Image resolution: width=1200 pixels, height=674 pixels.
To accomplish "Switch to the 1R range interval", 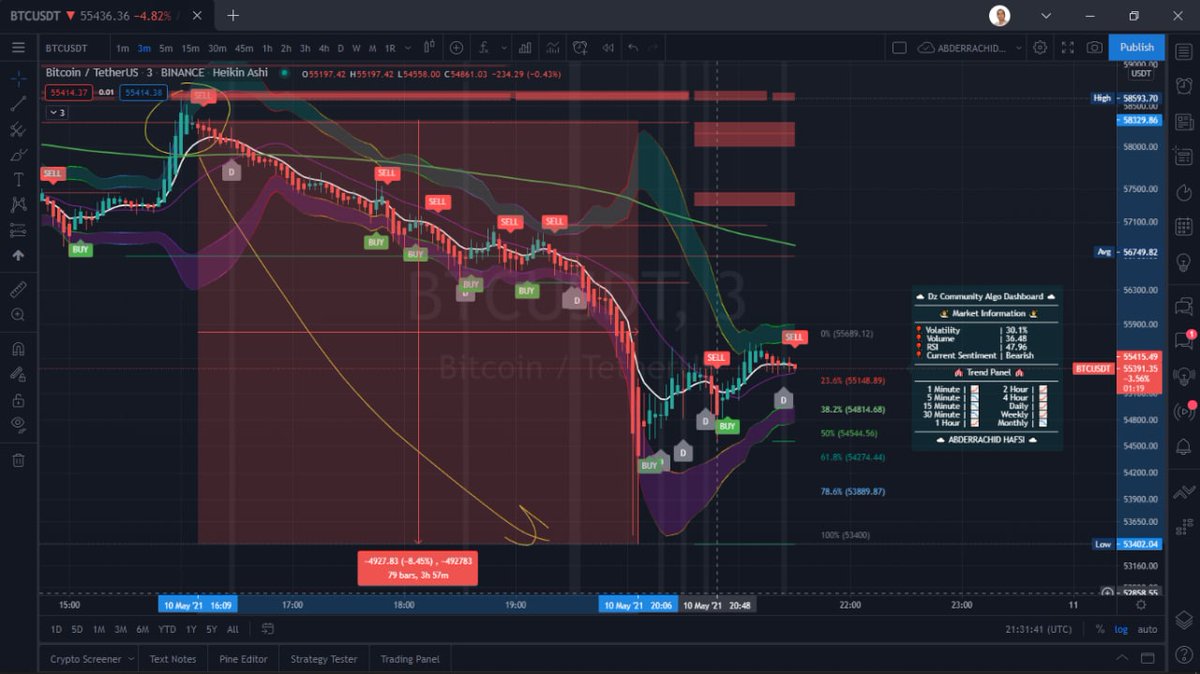I will pos(390,48).
